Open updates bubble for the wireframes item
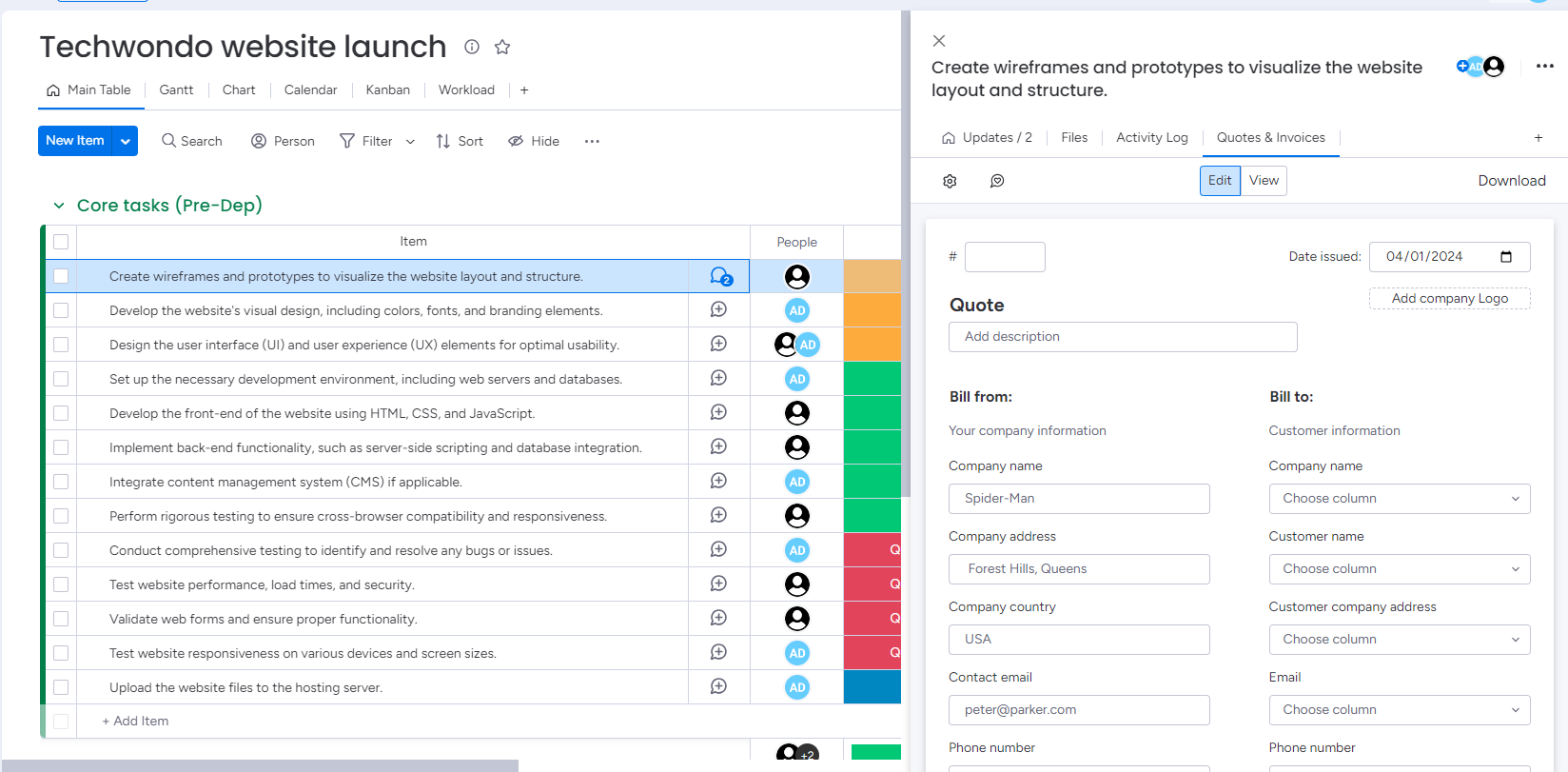1568x772 pixels. (x=720, y=276)
